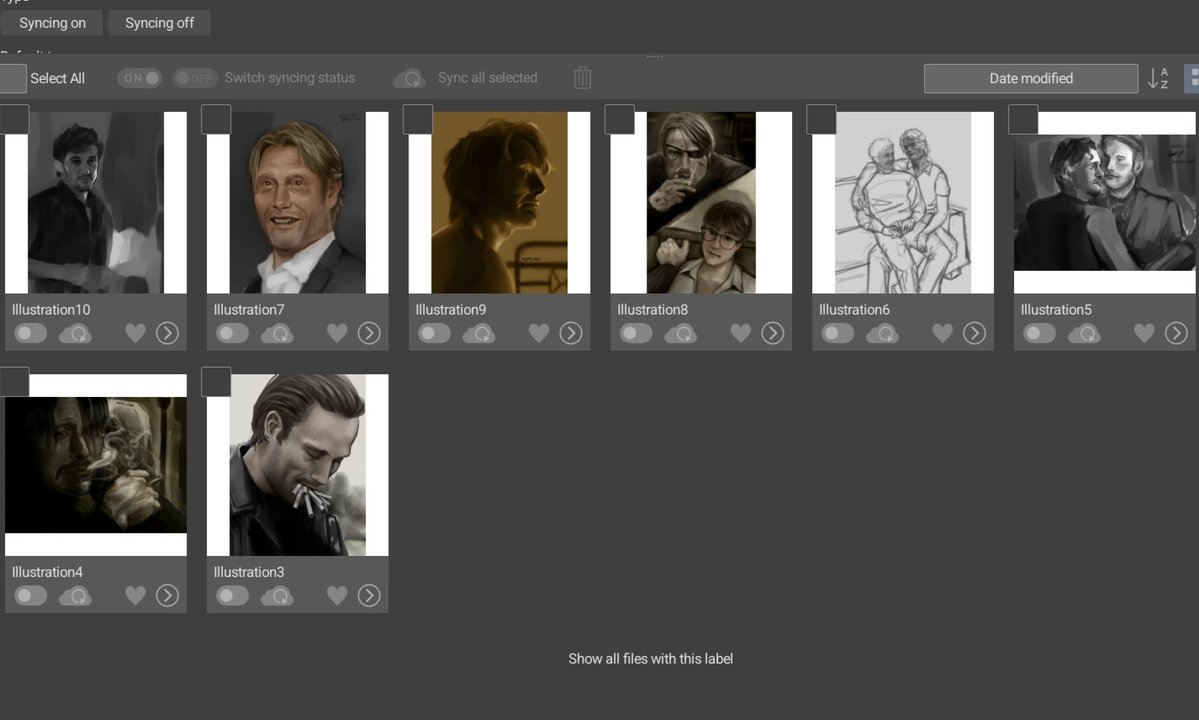
Task: Open the Illustration6 sketch thumbnail
Action: (x=903, y=203)
